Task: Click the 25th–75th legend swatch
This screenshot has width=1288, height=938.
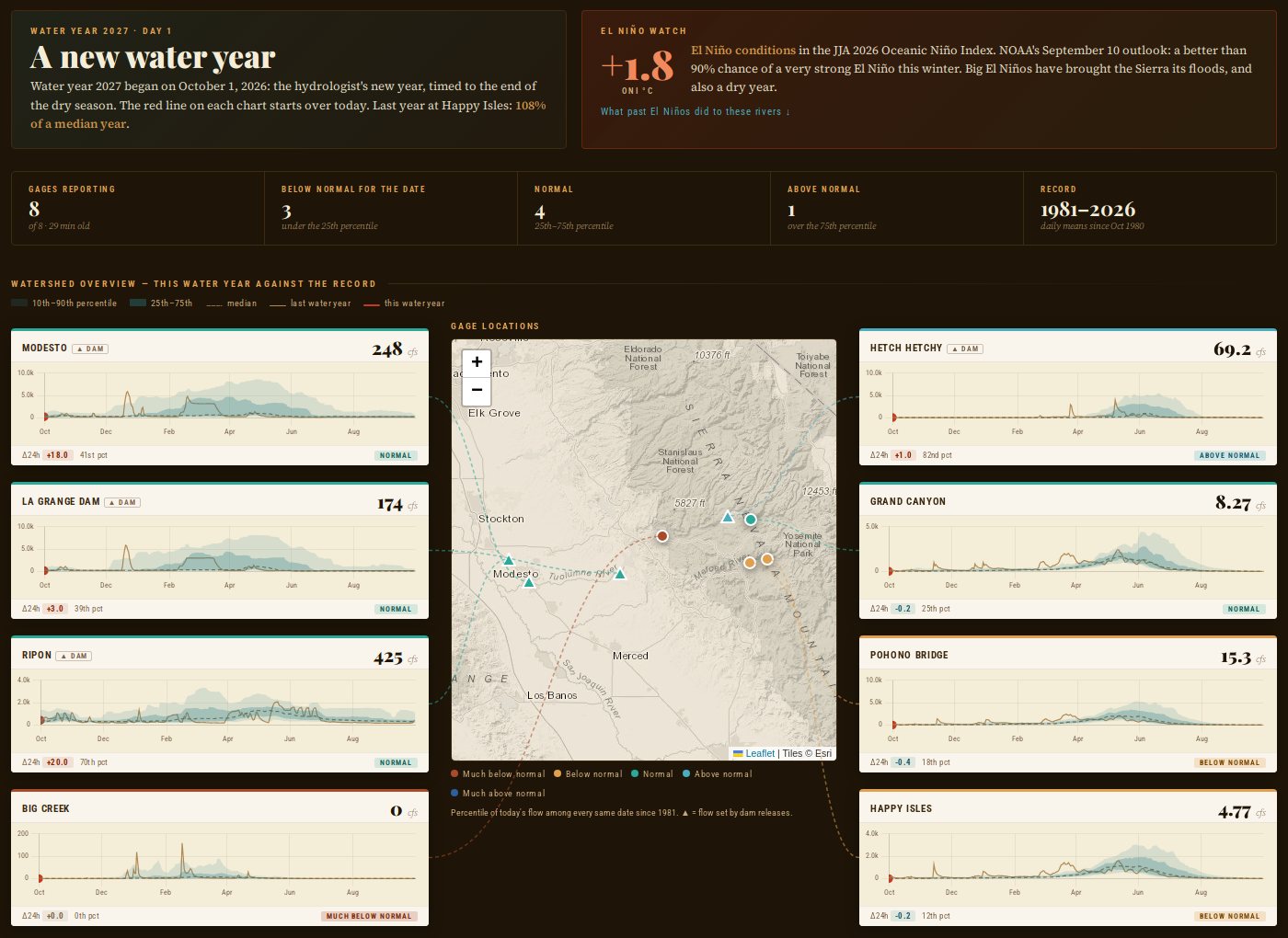Action: (x=138, y=303)
